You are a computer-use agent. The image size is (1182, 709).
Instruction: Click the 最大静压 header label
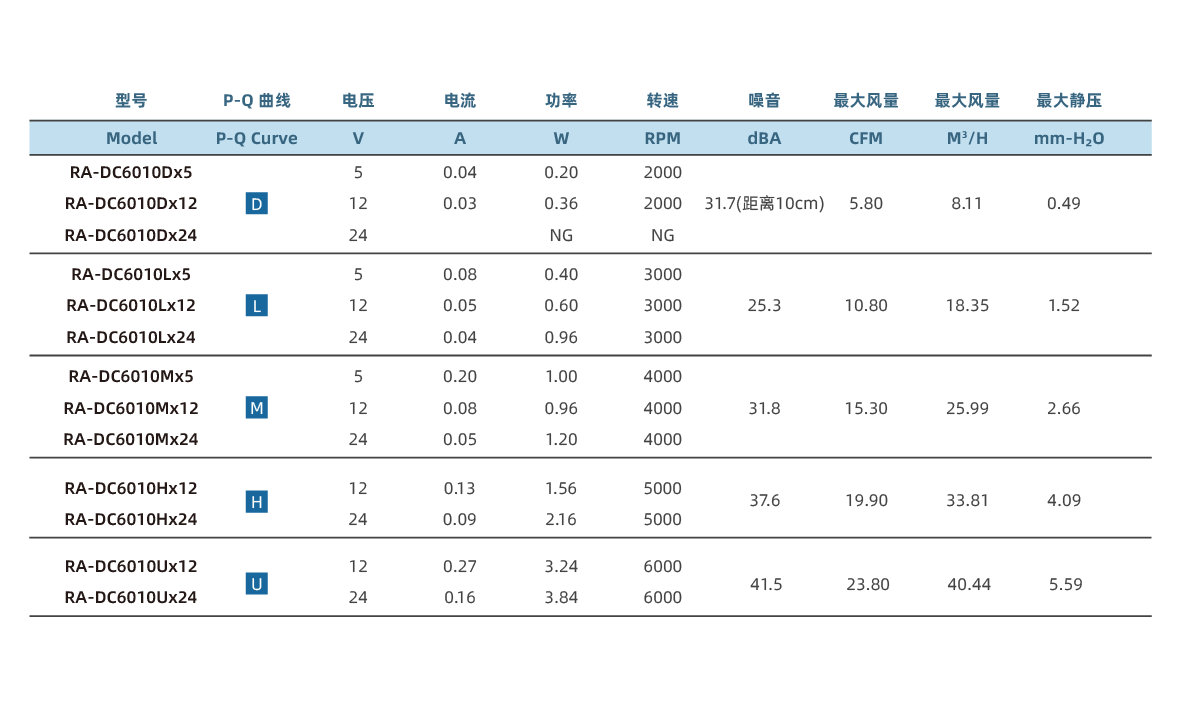point(1069,100)
